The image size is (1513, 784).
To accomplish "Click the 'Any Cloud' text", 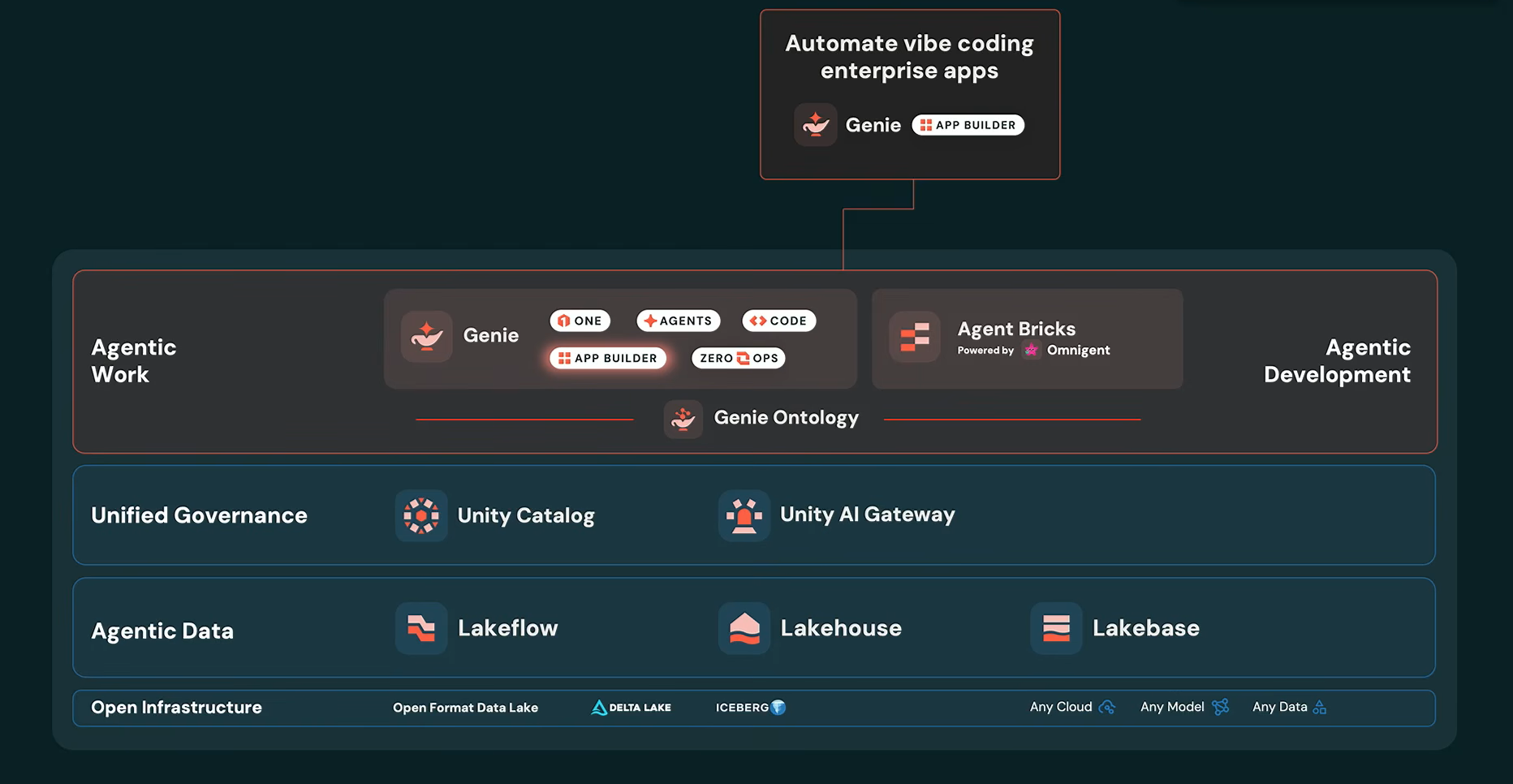I will pyautogui.click(x=1061, y=707).
